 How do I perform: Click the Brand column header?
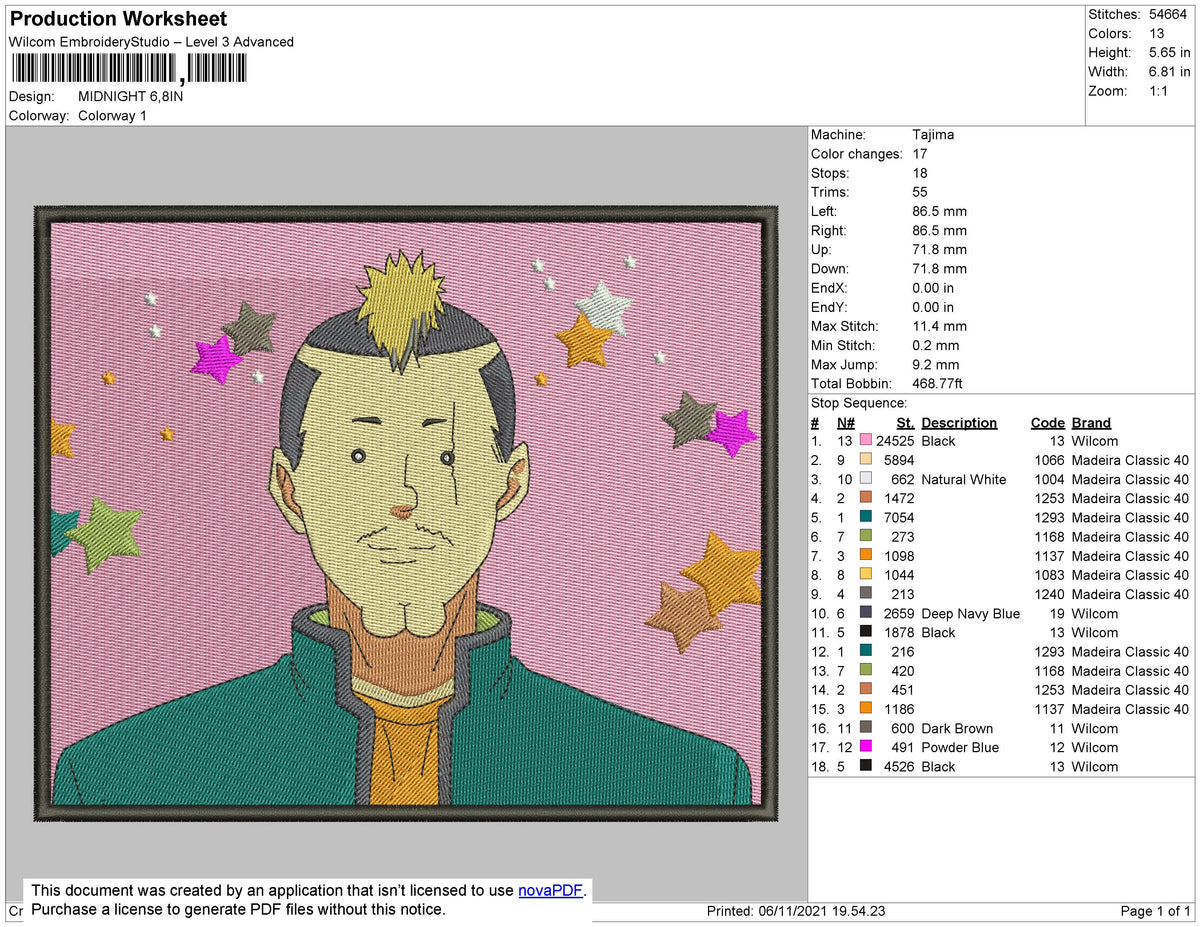[x=1091, y=423]
